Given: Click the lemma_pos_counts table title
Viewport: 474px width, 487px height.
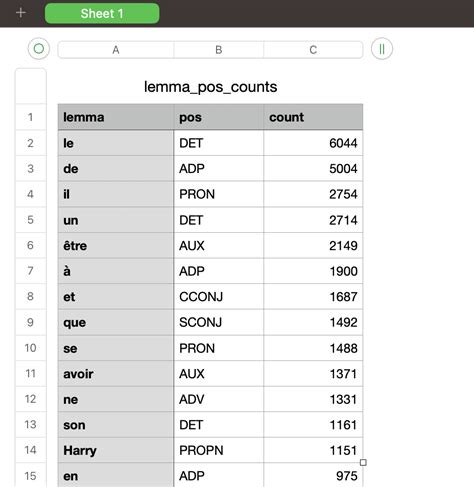Looking at the screenshot, I should coord(210,87).
